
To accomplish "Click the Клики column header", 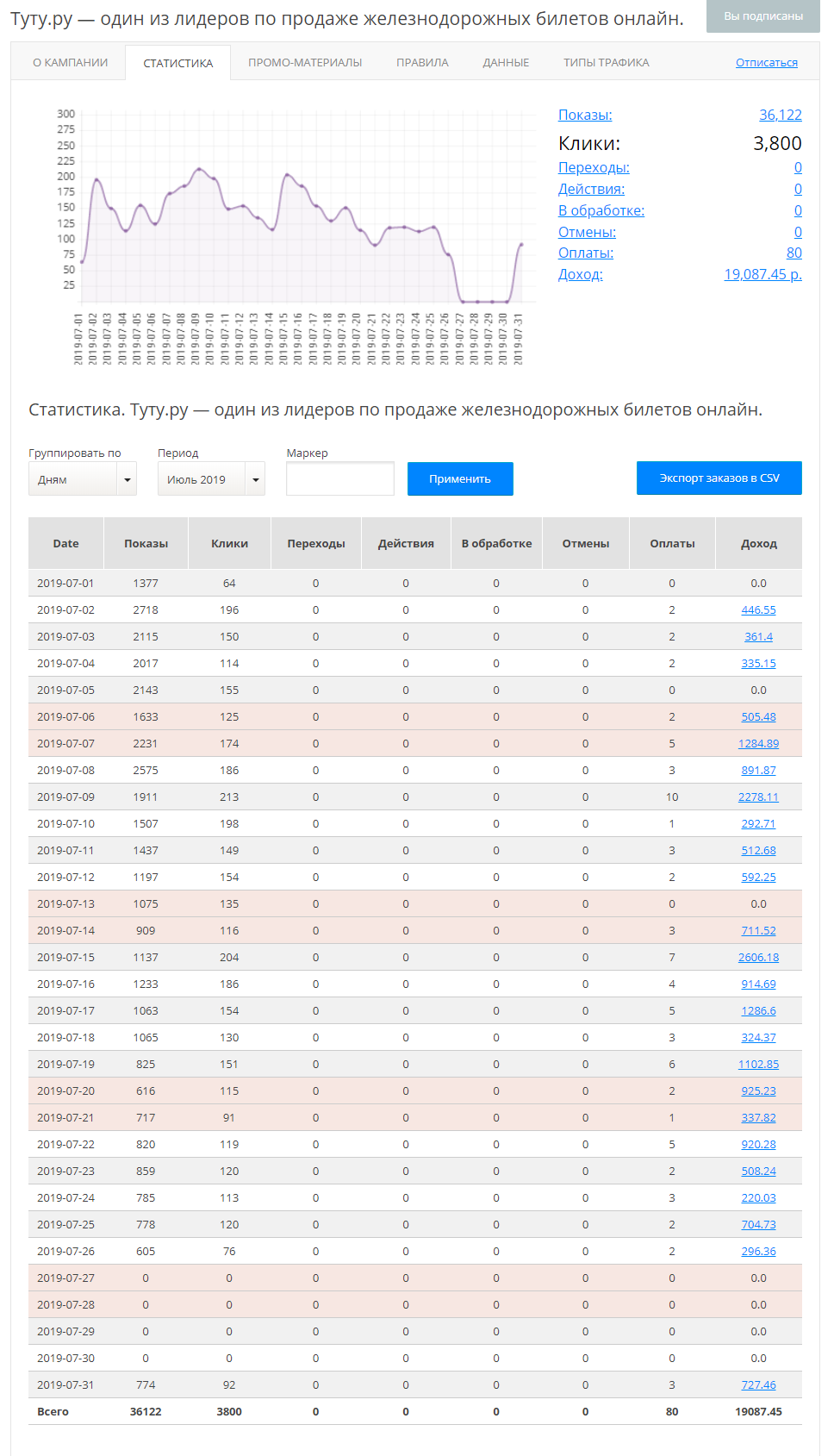I will pyautogui.click(x=229, y=544).
